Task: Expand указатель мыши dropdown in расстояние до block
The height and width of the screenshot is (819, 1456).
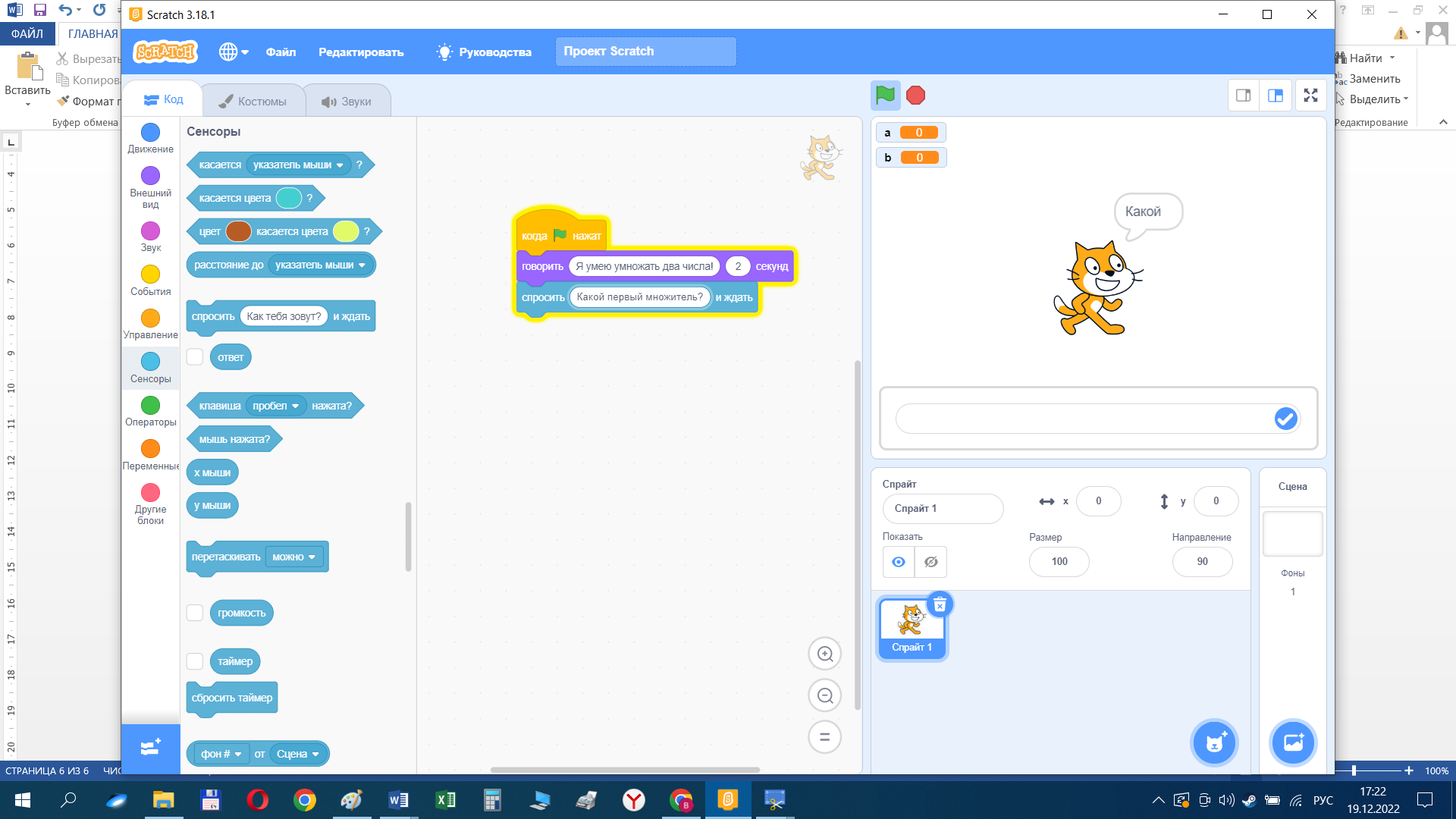Action: pos(321,265)
